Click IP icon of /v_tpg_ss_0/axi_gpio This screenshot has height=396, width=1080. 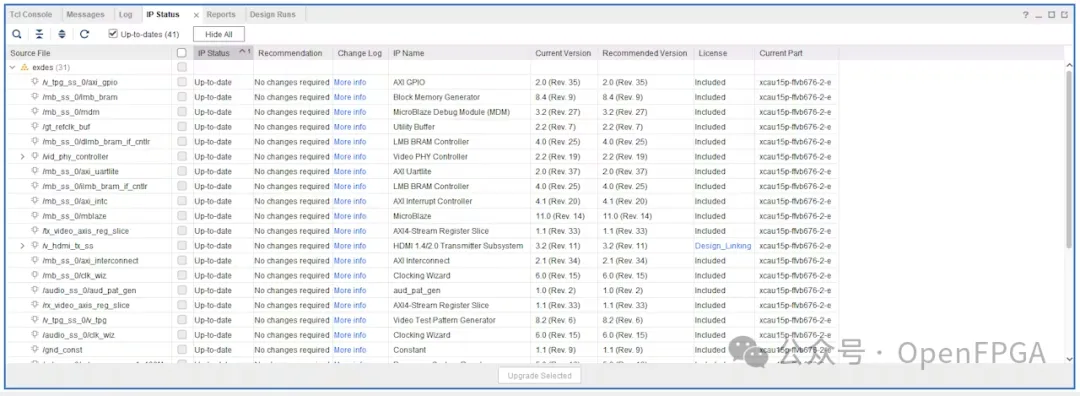[36, 82]
